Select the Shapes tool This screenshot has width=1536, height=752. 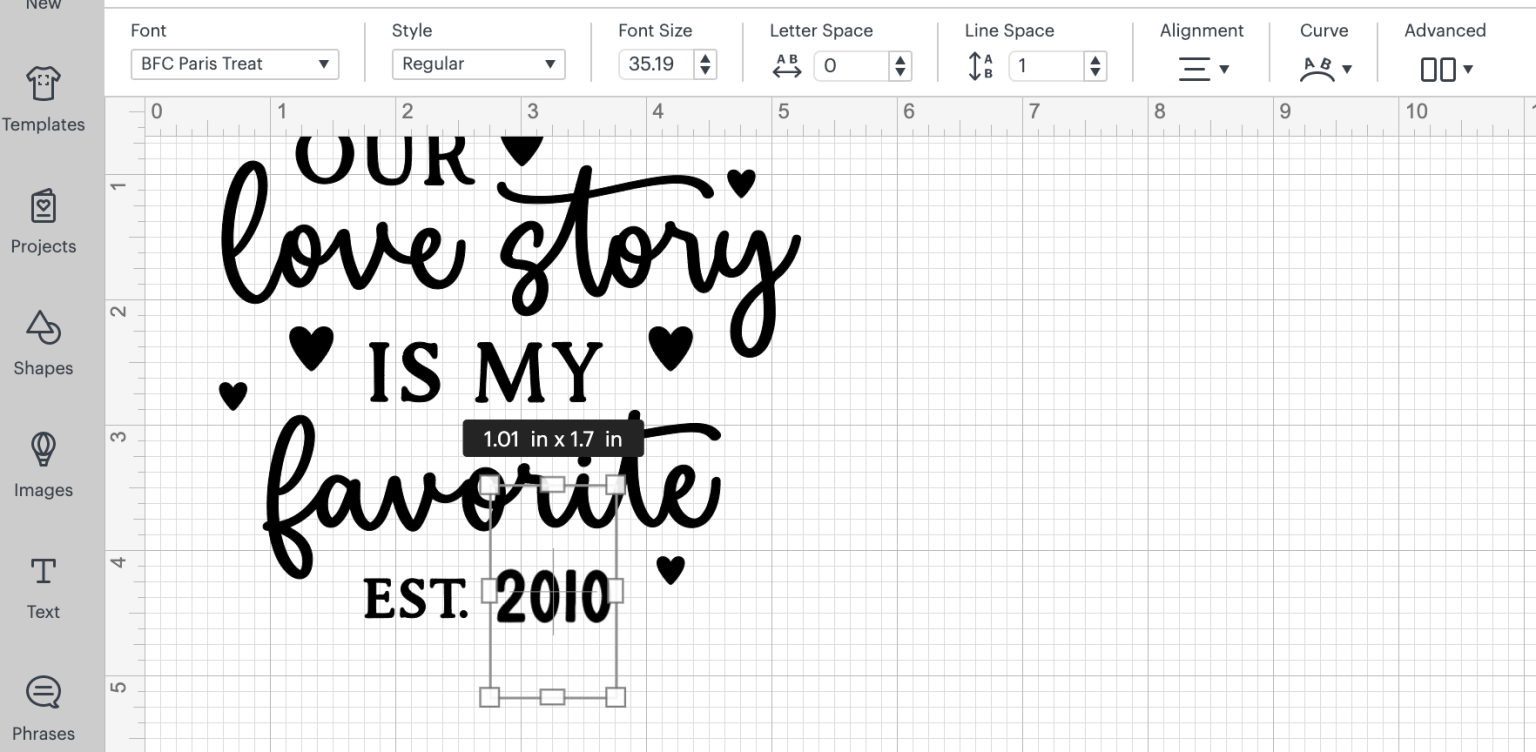[43, 344]
